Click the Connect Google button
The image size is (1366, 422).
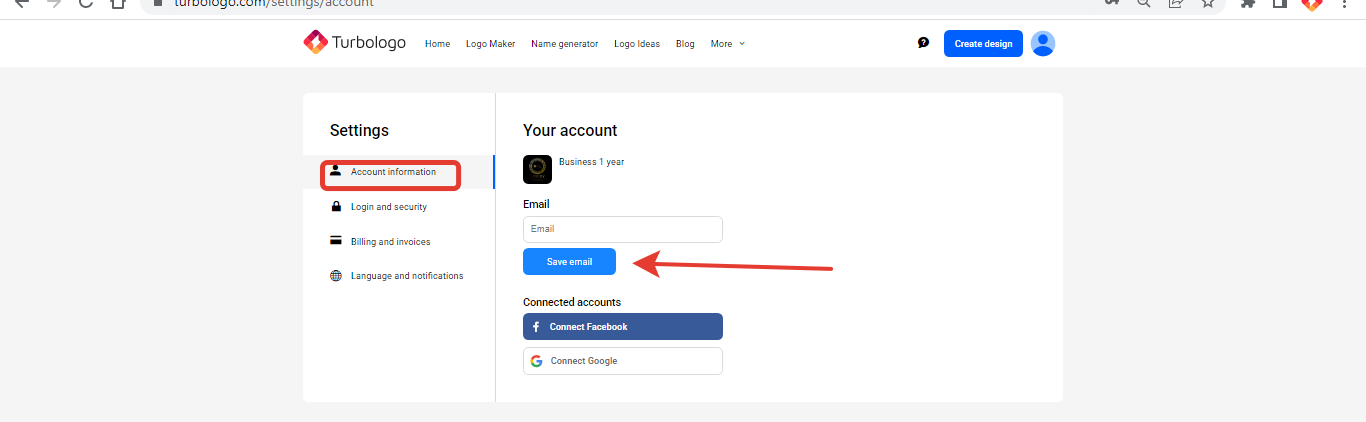[x=622, y=361]
